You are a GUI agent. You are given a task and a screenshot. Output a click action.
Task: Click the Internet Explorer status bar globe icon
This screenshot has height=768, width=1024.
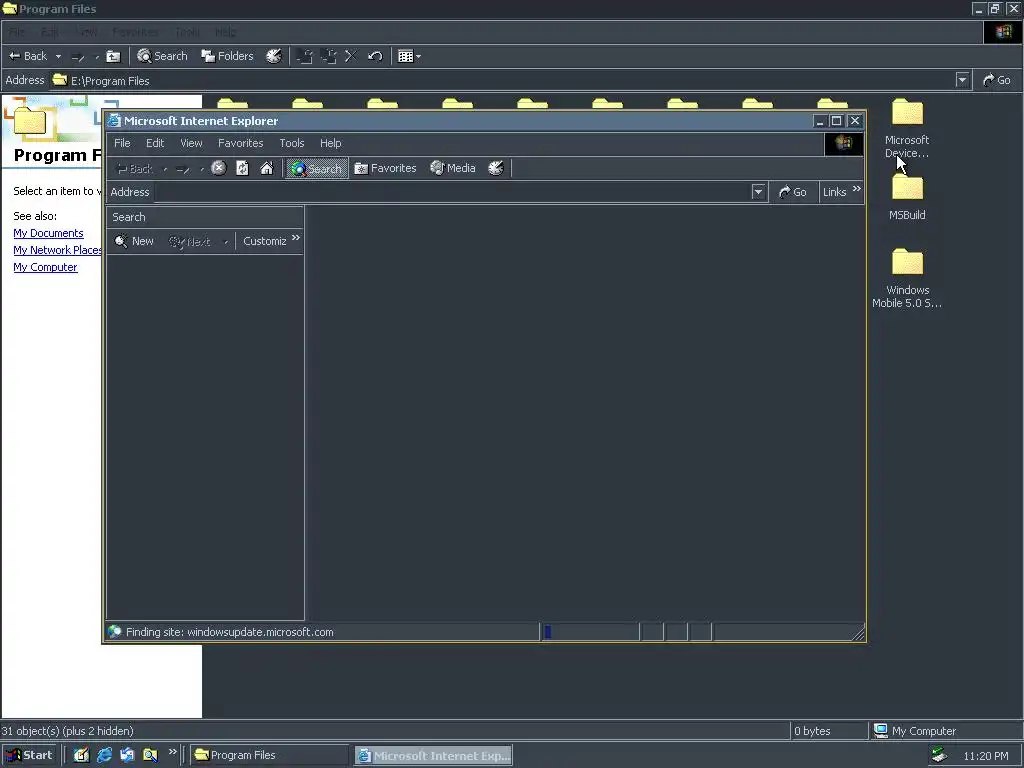115,632
